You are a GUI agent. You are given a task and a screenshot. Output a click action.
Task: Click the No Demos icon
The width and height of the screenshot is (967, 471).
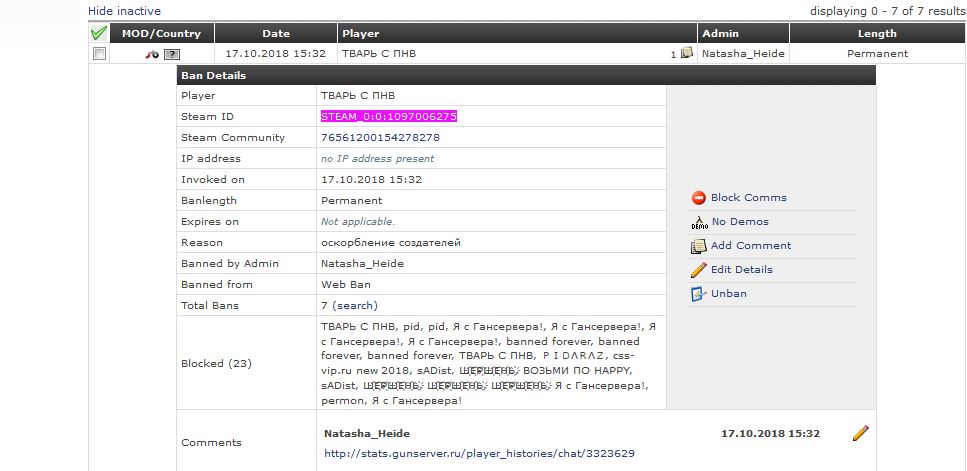[698, 222]
